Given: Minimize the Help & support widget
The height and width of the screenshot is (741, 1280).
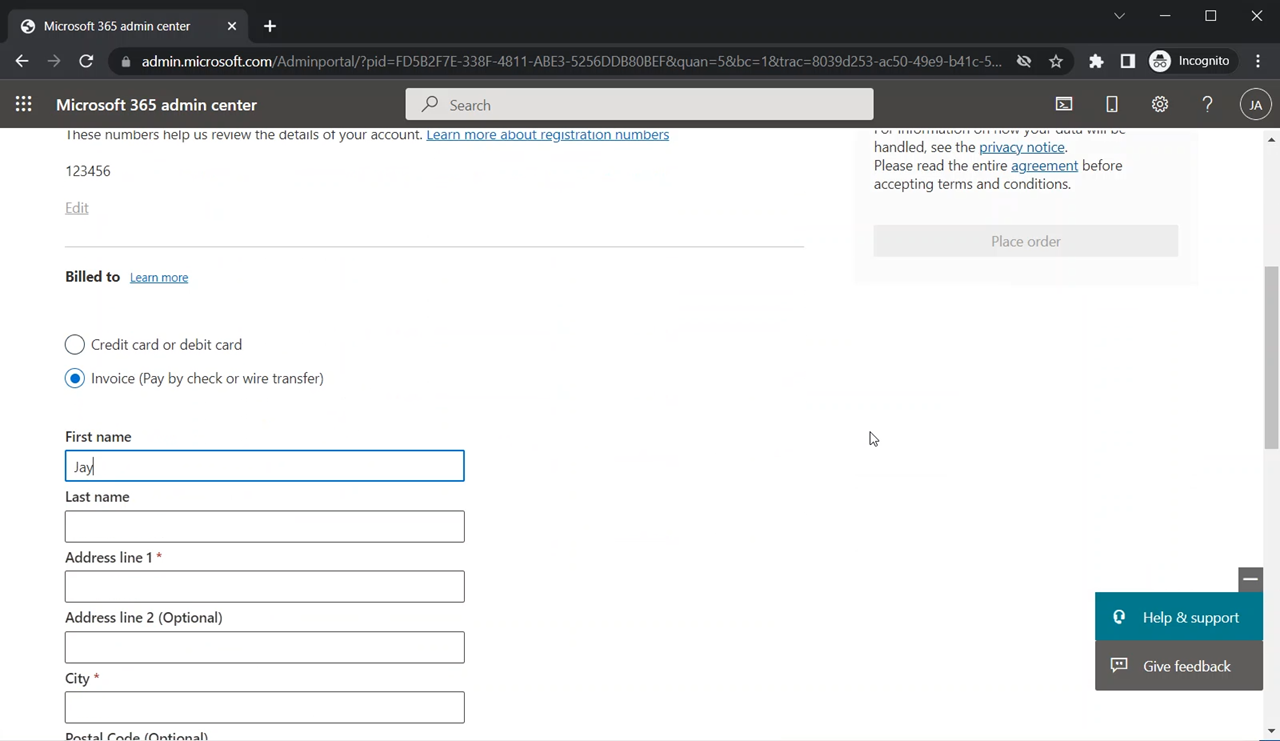Looking at the screenshot, I should tap(1250, 579).
